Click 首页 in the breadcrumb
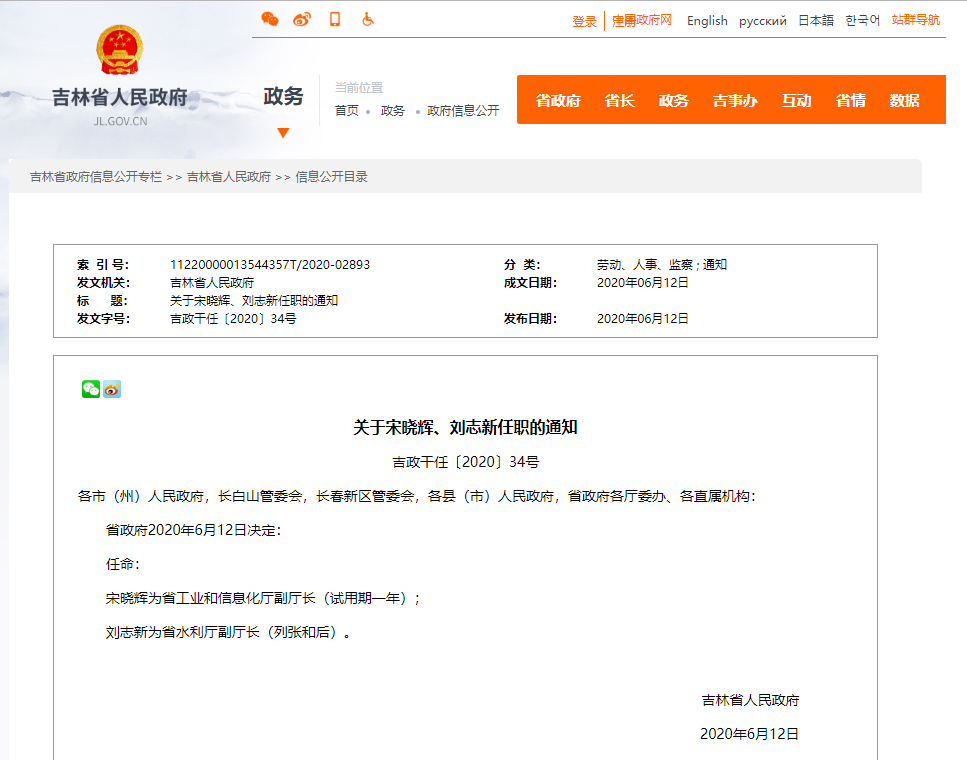The width and height of the screenshot is (967, 760). tap(346, 111)
